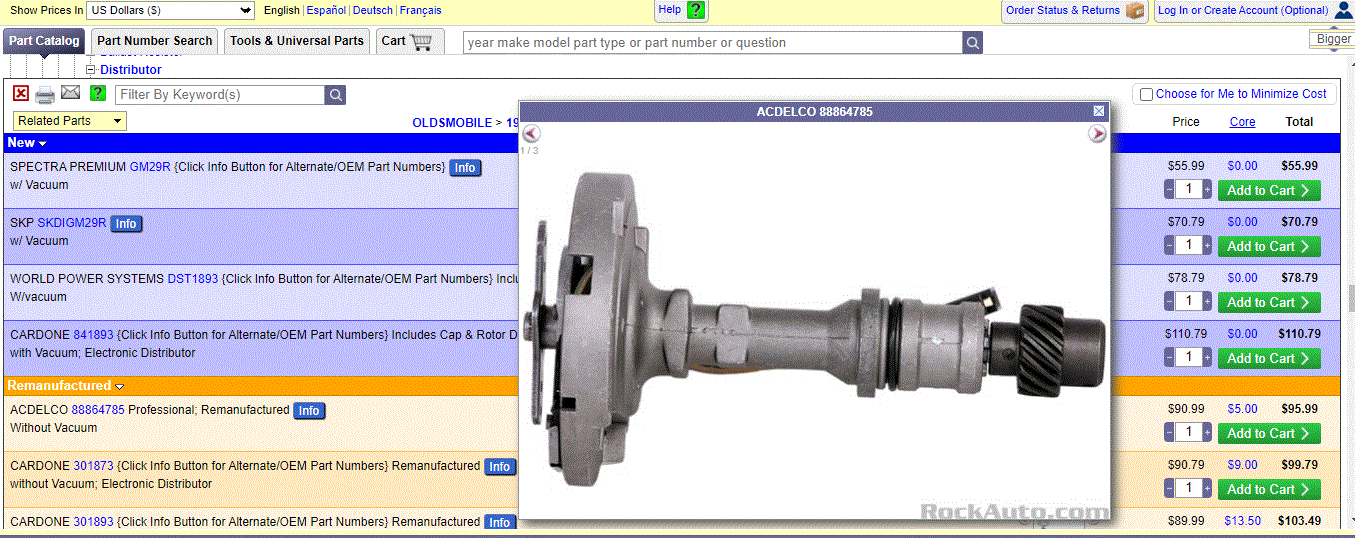Increase quantity for CARDONE 301873
Image resolution: width=1355 pixels, height=538 pixels.
pos(1207,488)
